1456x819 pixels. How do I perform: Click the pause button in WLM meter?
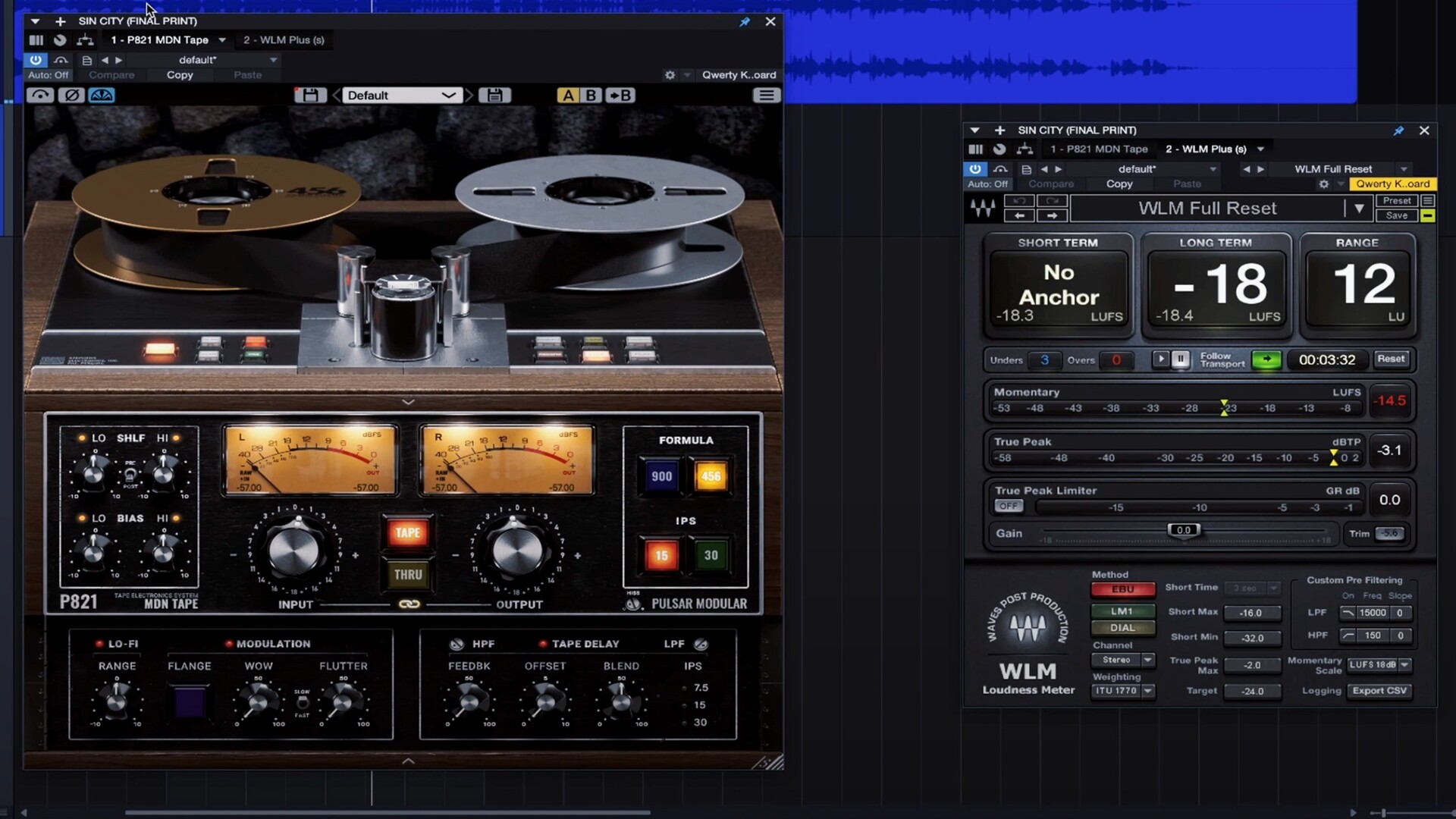[1181, 359]
